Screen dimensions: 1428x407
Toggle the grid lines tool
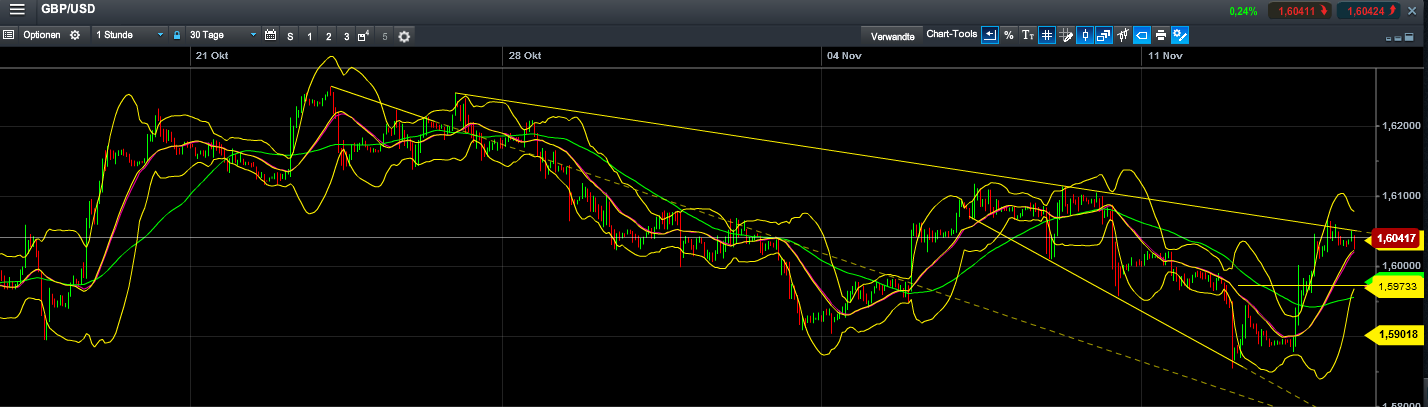pos(1047,35)
